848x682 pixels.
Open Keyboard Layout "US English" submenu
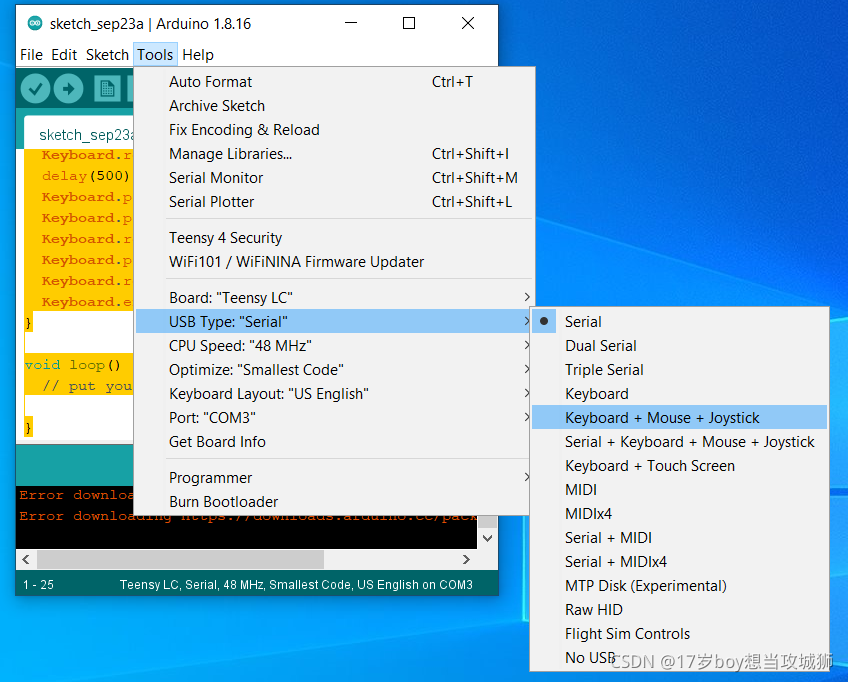click(x=333, y=394)
